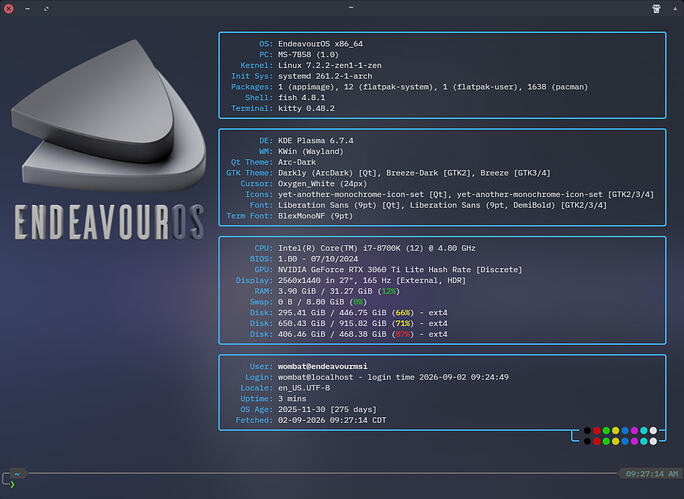
Task: Click the Packages line with 1638 (pacman)
Action: click(433, 87)
